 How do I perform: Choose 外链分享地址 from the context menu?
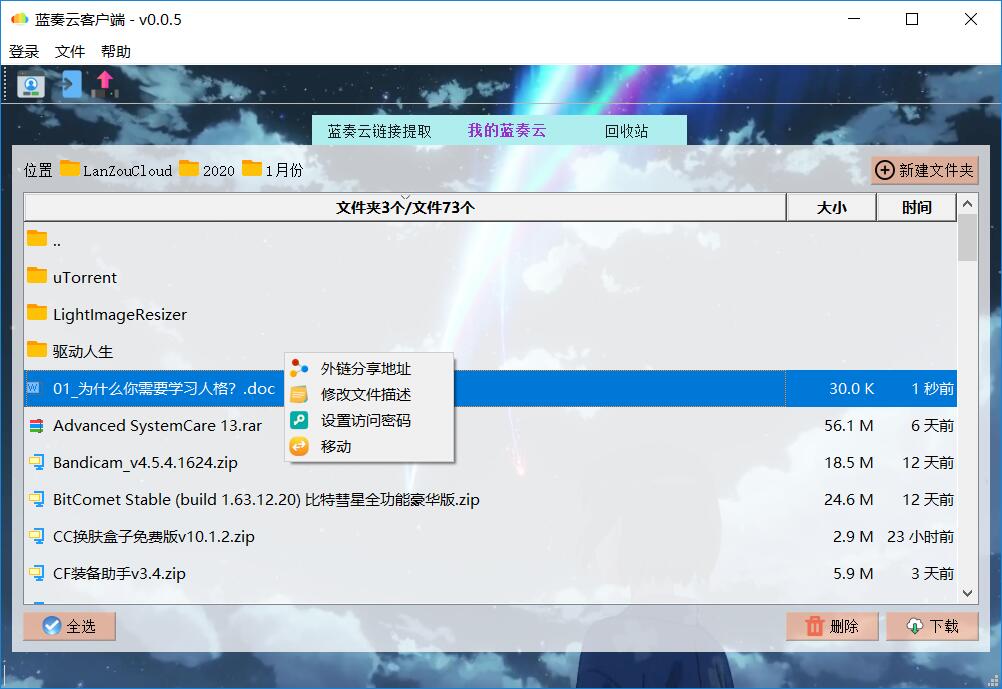tap(365, 369)
